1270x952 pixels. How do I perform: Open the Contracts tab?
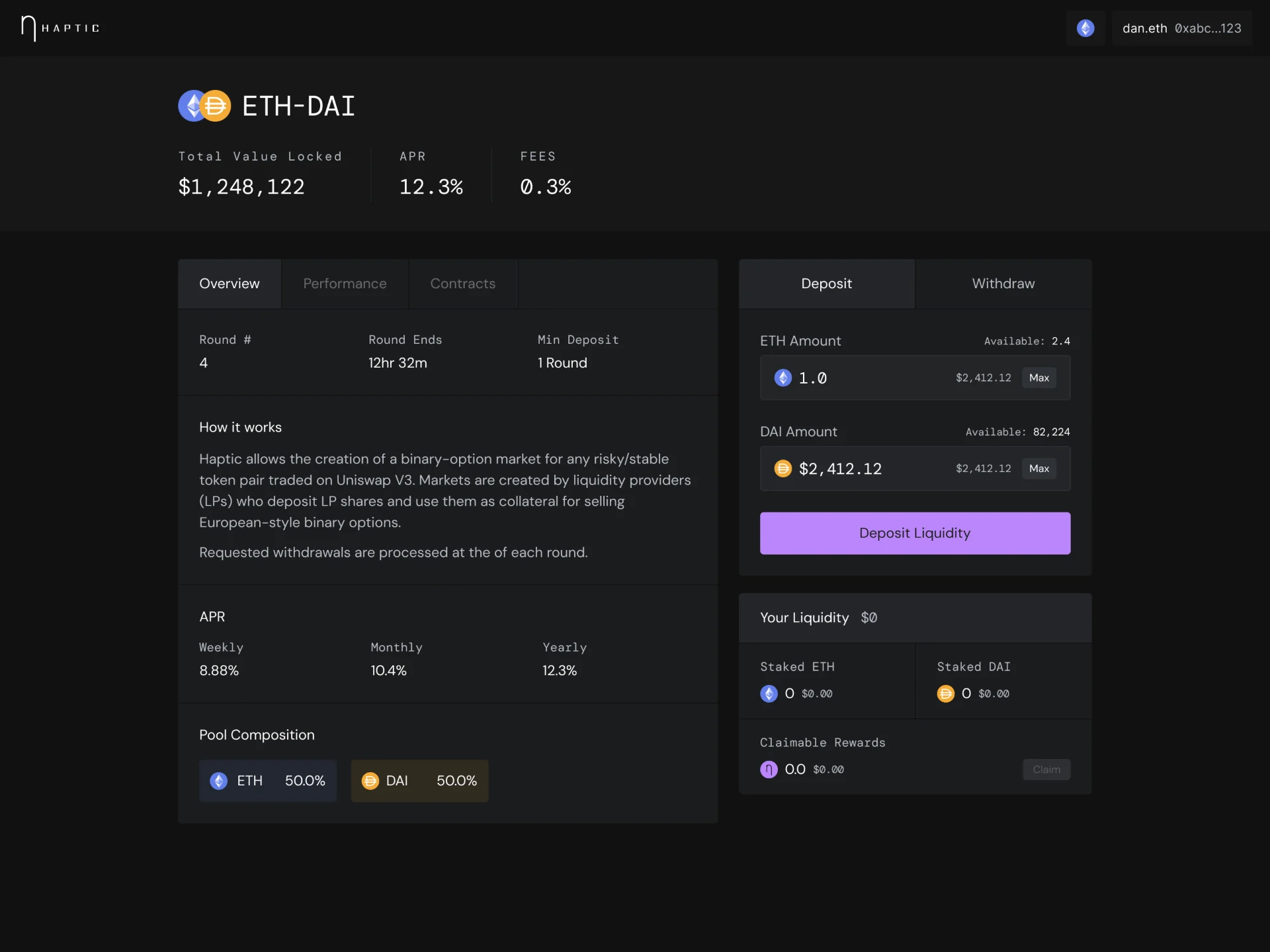463,284
